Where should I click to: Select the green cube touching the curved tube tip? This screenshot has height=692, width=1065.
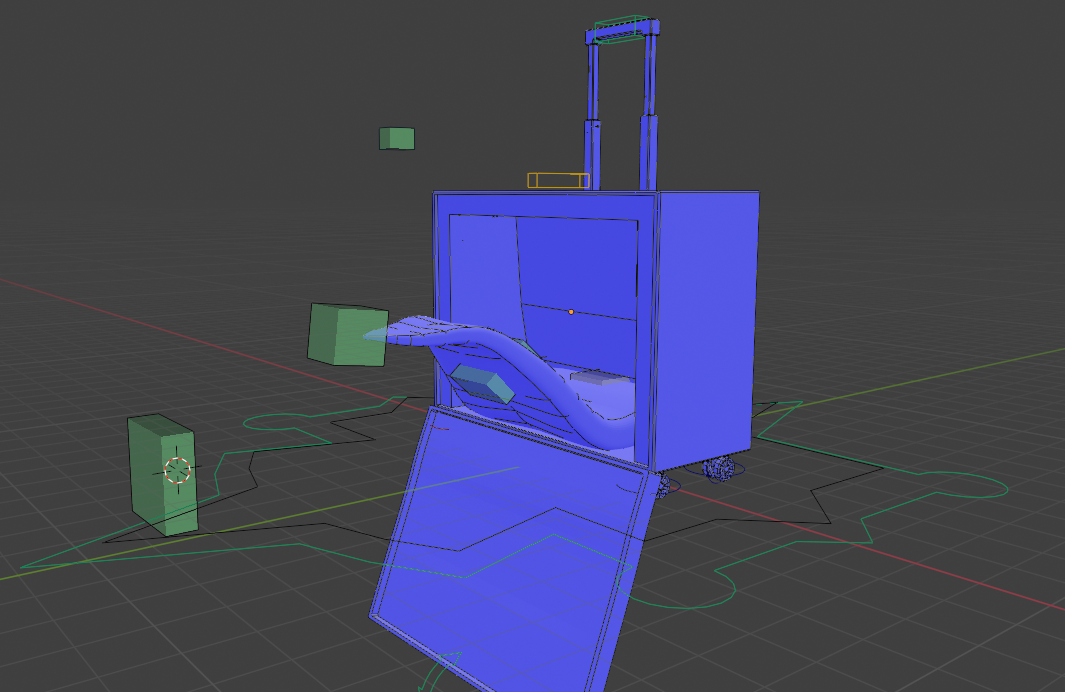[347, 334]
